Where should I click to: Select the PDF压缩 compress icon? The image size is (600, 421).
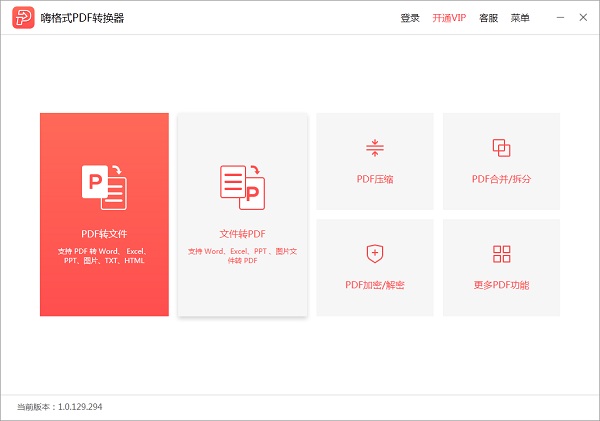(x=375, y=148)
